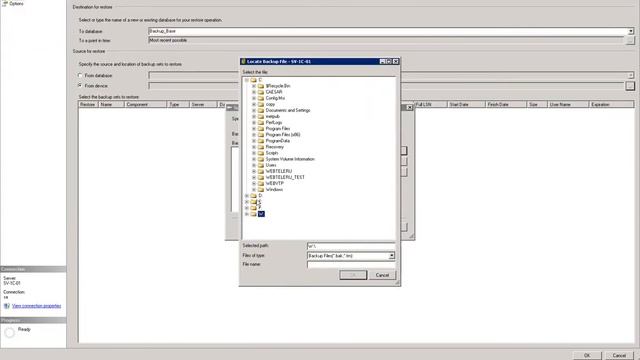The width and height of the screenshot is (640, 360).
Task: Collapse the C: drive node
Action: (x=247, y=80)
